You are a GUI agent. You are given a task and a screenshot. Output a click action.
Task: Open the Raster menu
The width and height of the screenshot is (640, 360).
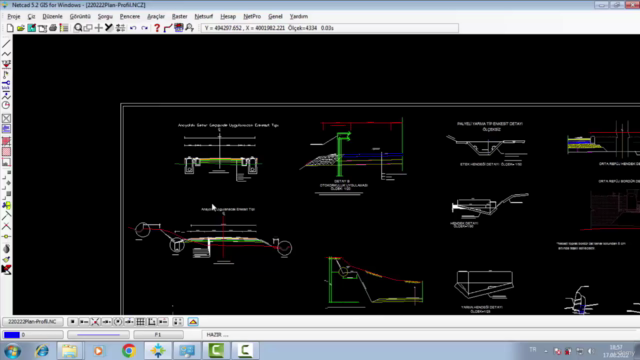point(180,16)
